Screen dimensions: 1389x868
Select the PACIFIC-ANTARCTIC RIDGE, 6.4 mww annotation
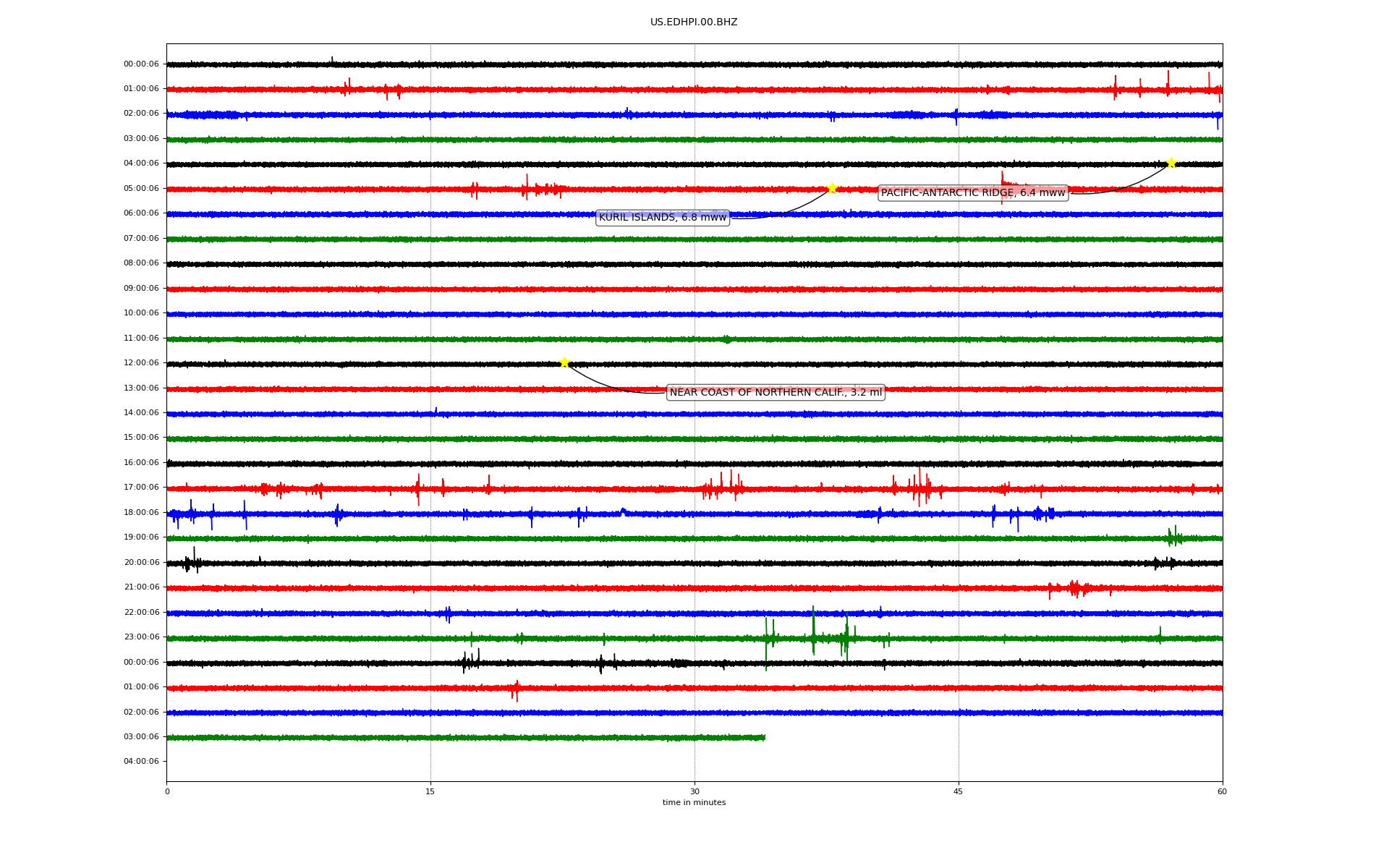pyautogui.click(x=973, y=192)
